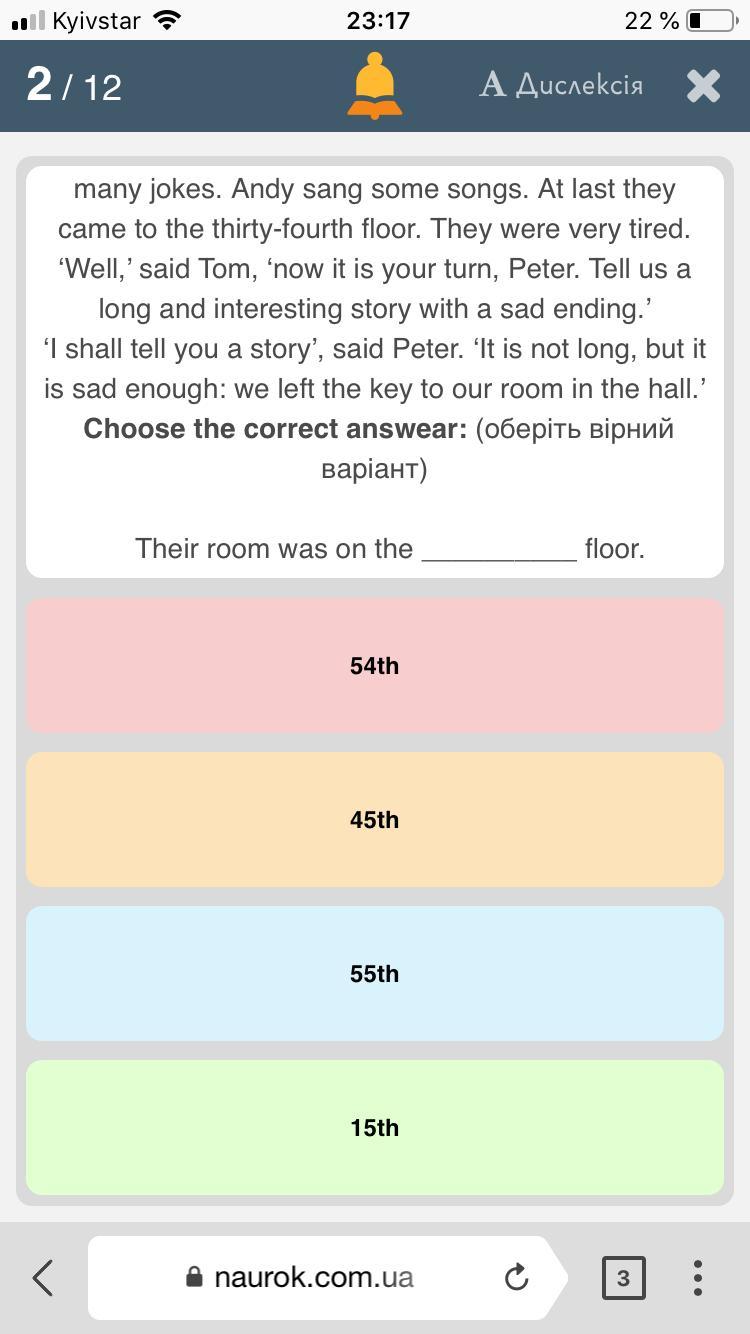Go back using the browser back arrow

tap(43, 1277)
